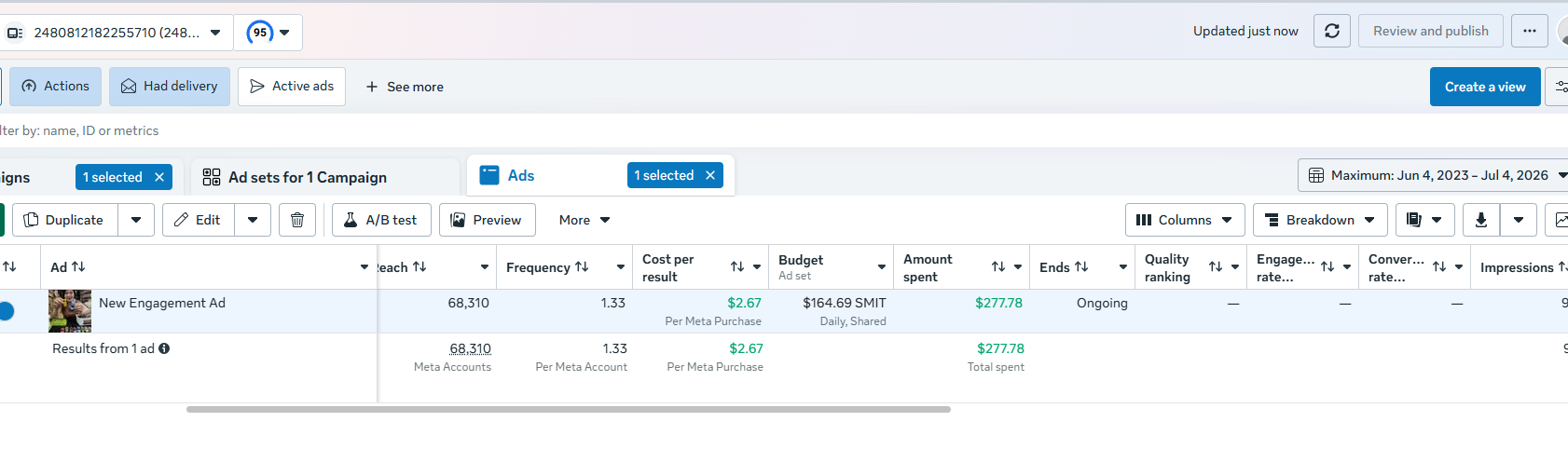The height and width of the screenshot is (449, 1568).
Task: Open the reports icon dropdown
Action: 1424,220
